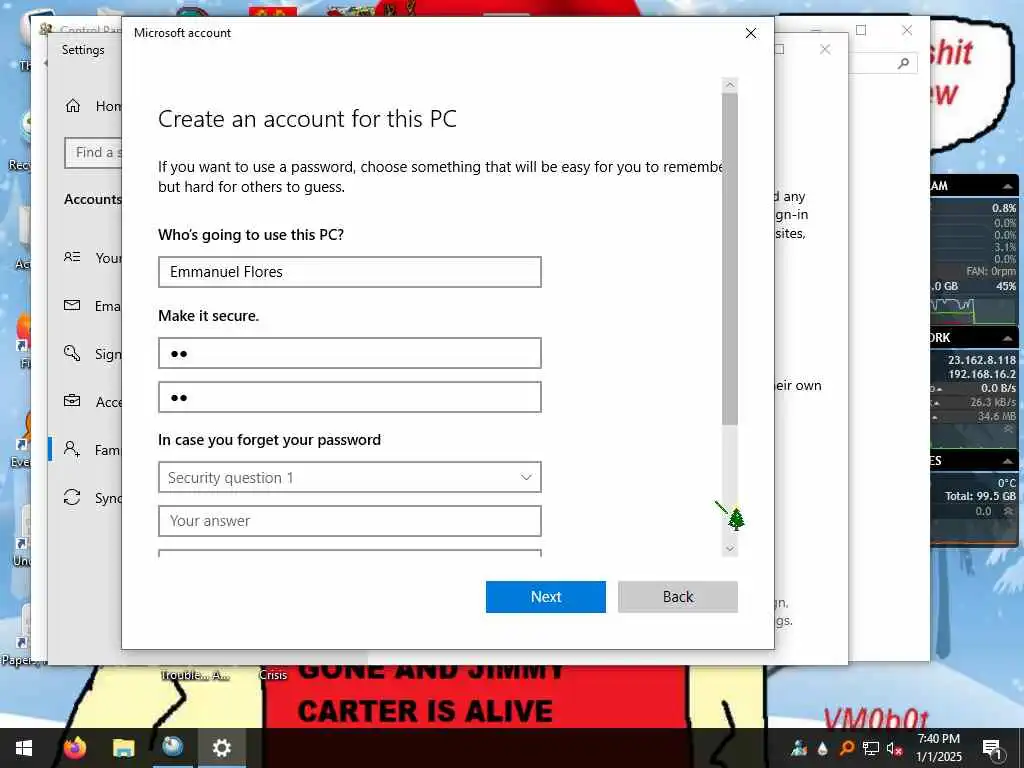The image size is (1024, 768).
Task: Click the Control Panel search magnifier icon
Action: pos(903,63)
